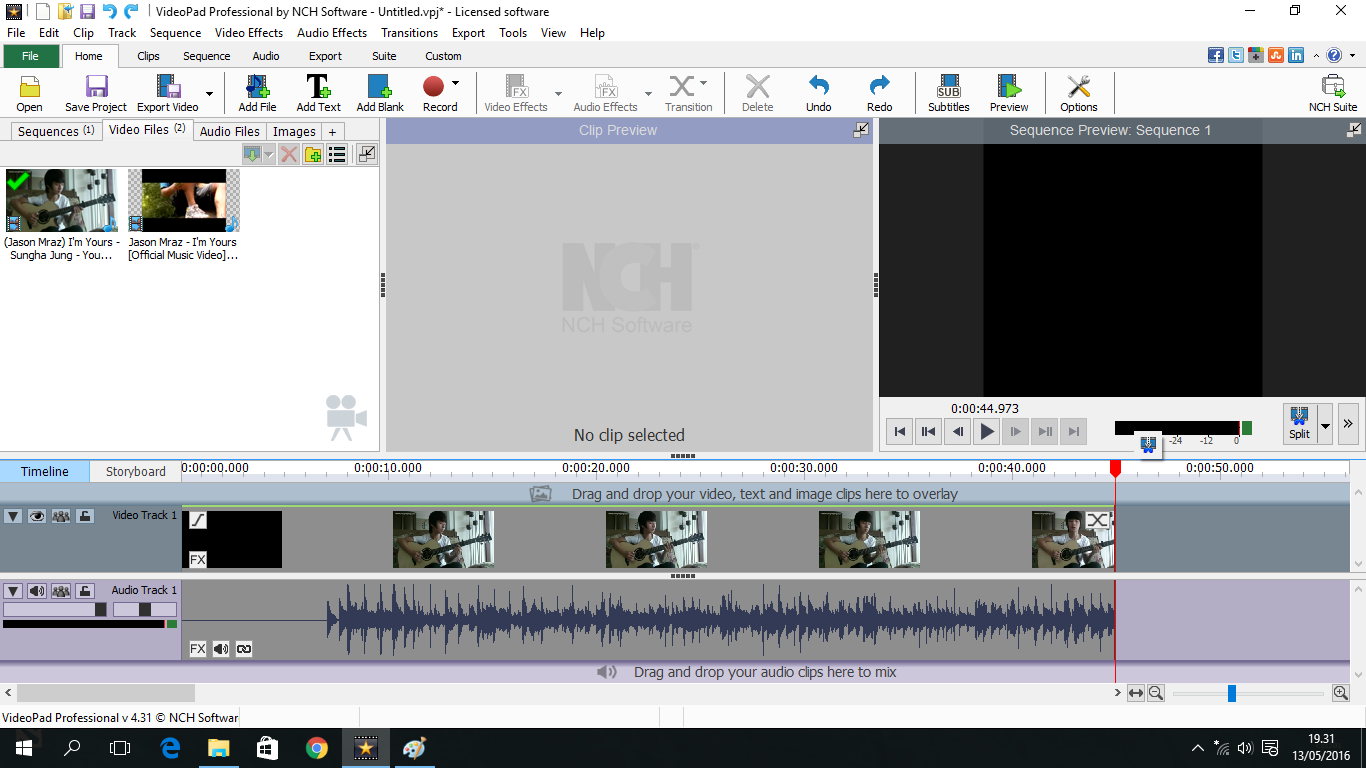Zoom the timeline to fit
1366x768 pixels.
click(1135, 693)
